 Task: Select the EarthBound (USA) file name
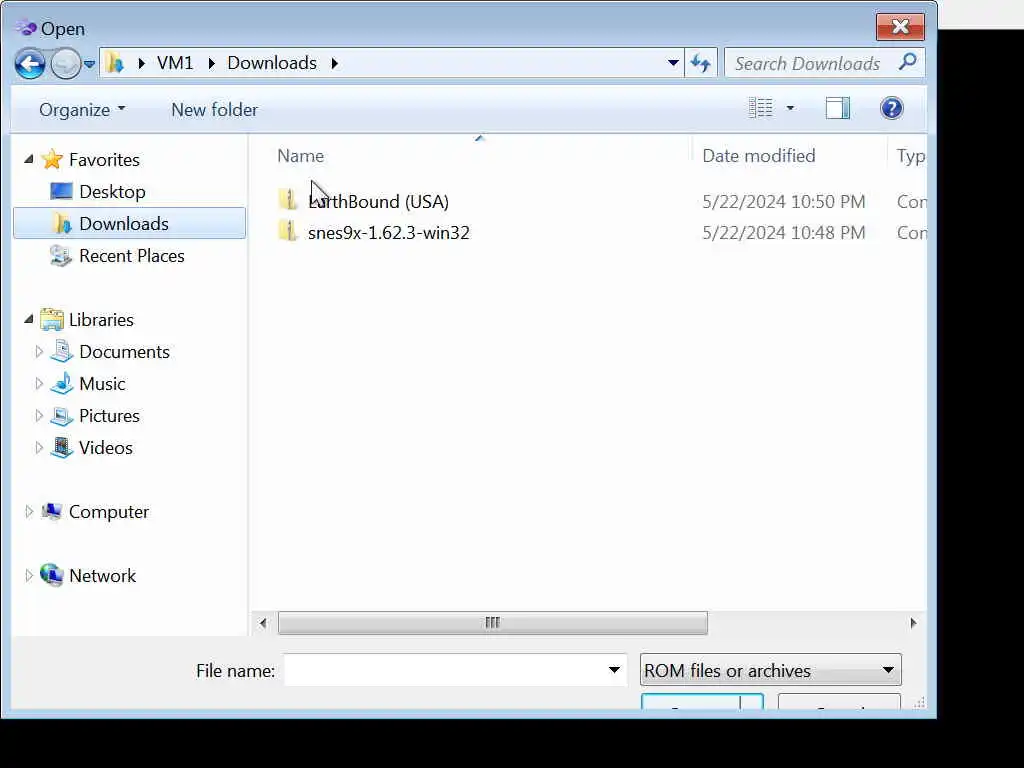(378, 202)
